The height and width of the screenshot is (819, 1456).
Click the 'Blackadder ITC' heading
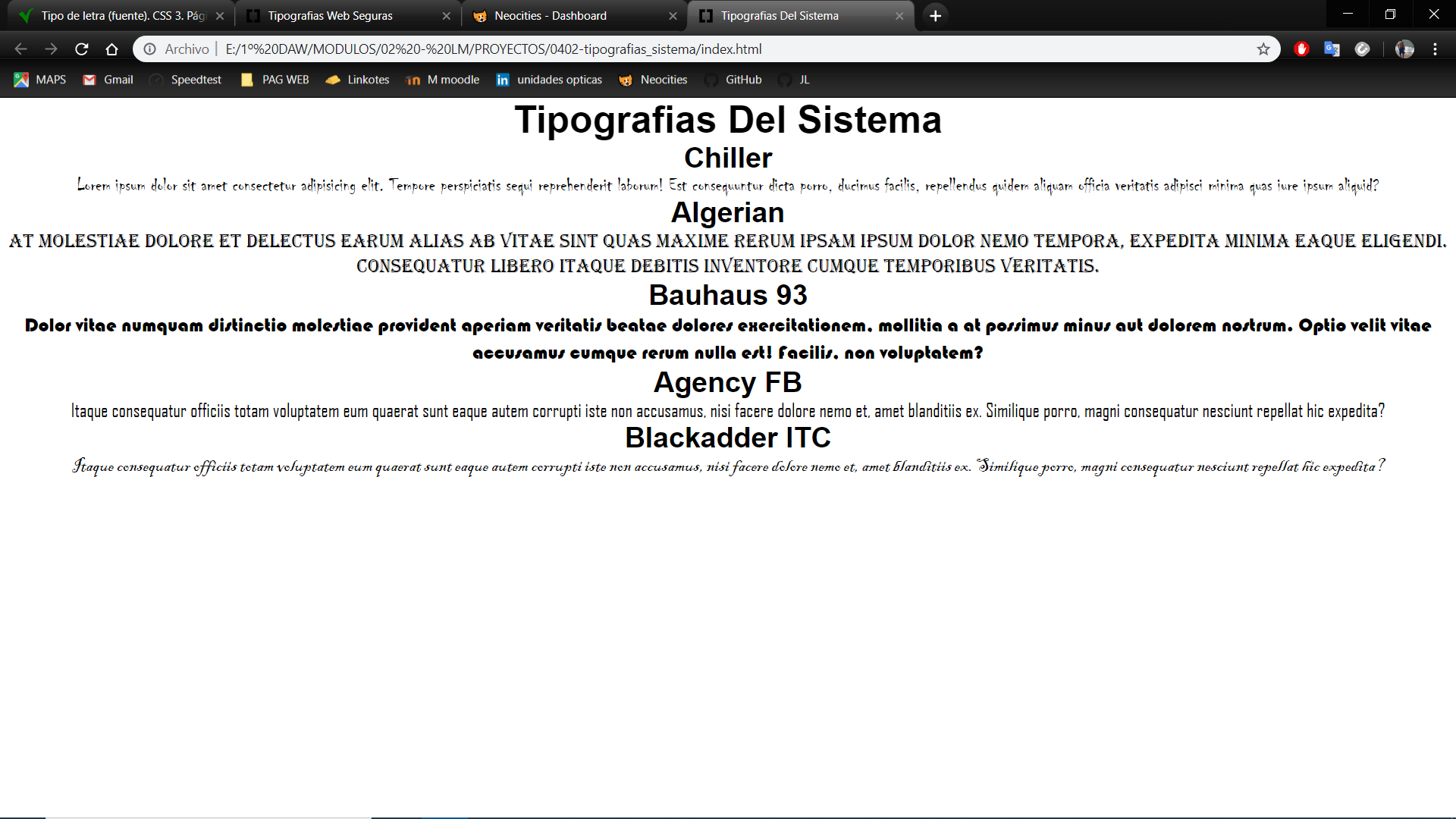(728, 438)
